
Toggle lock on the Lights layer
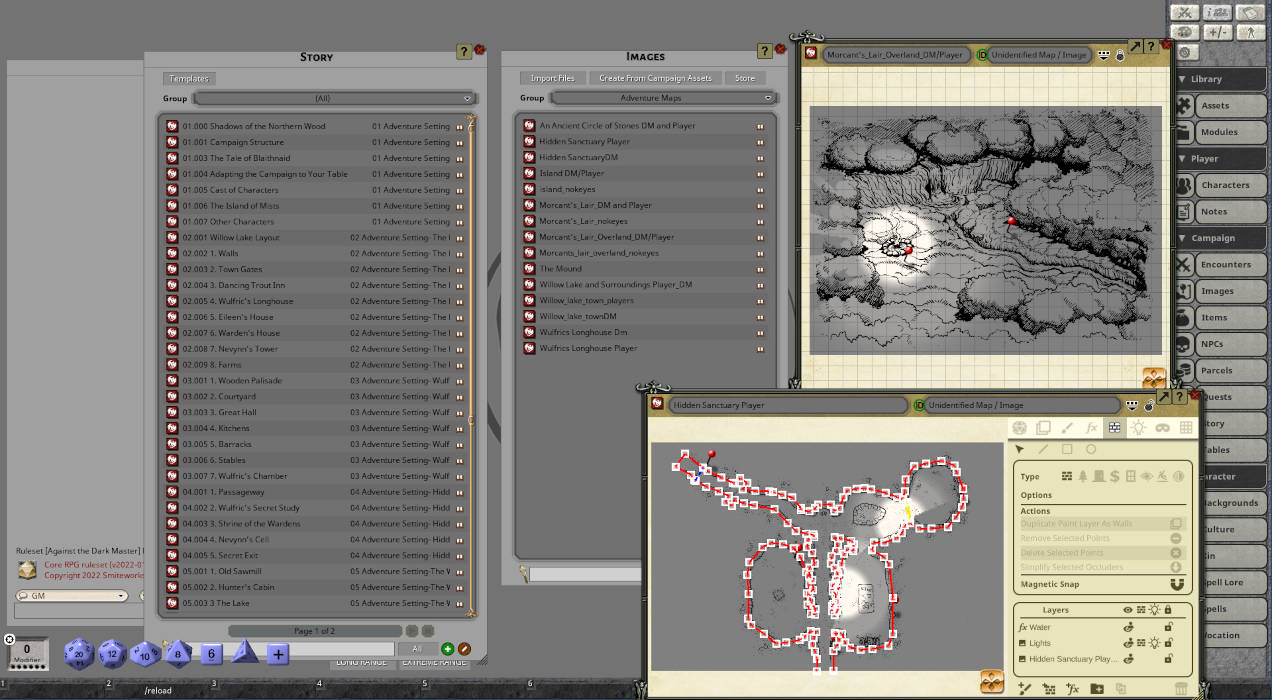point(1167,643)
